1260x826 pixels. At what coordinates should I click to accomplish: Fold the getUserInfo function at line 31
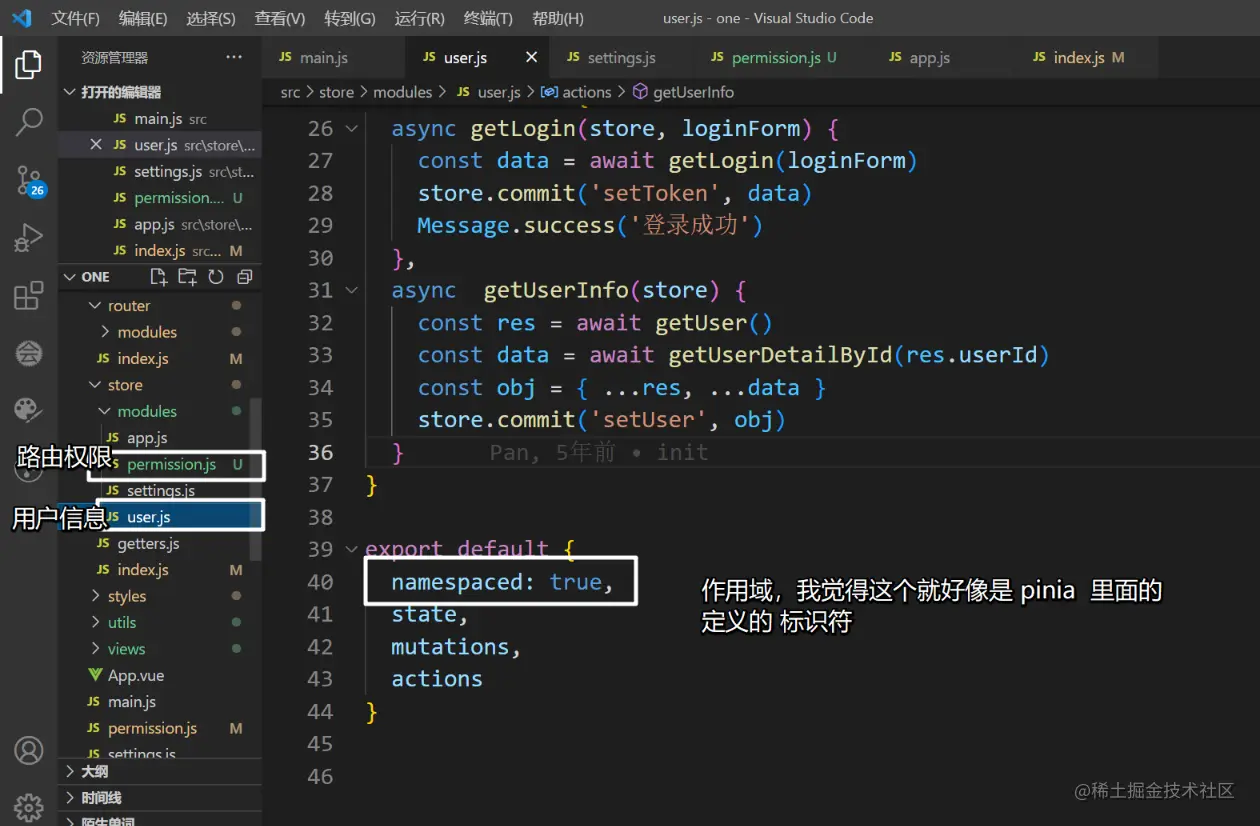click(x=351, y=290)
